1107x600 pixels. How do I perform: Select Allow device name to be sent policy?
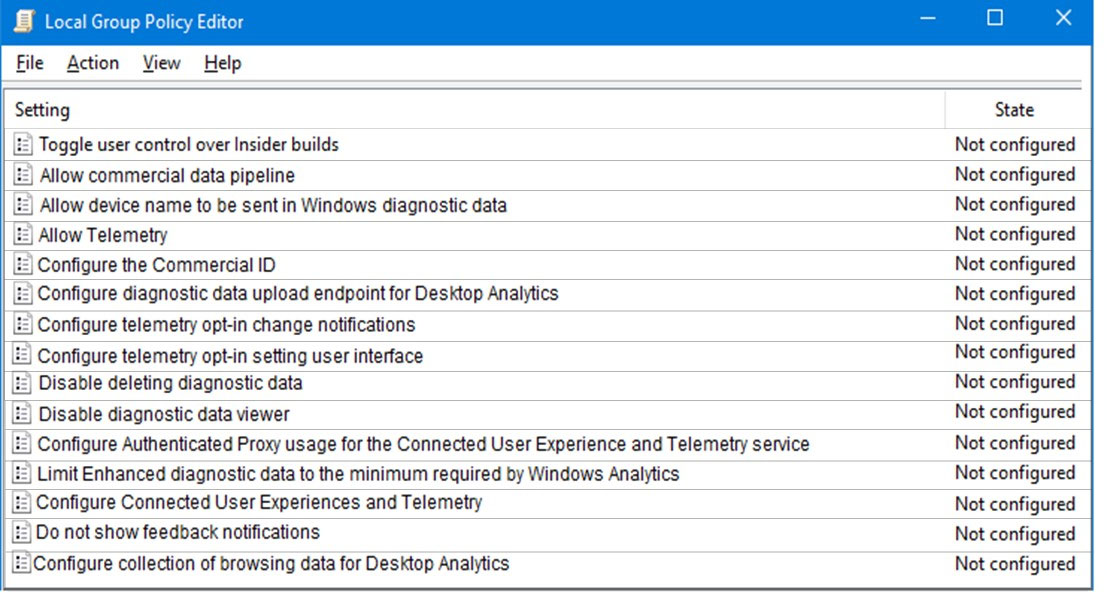(273, 205)
